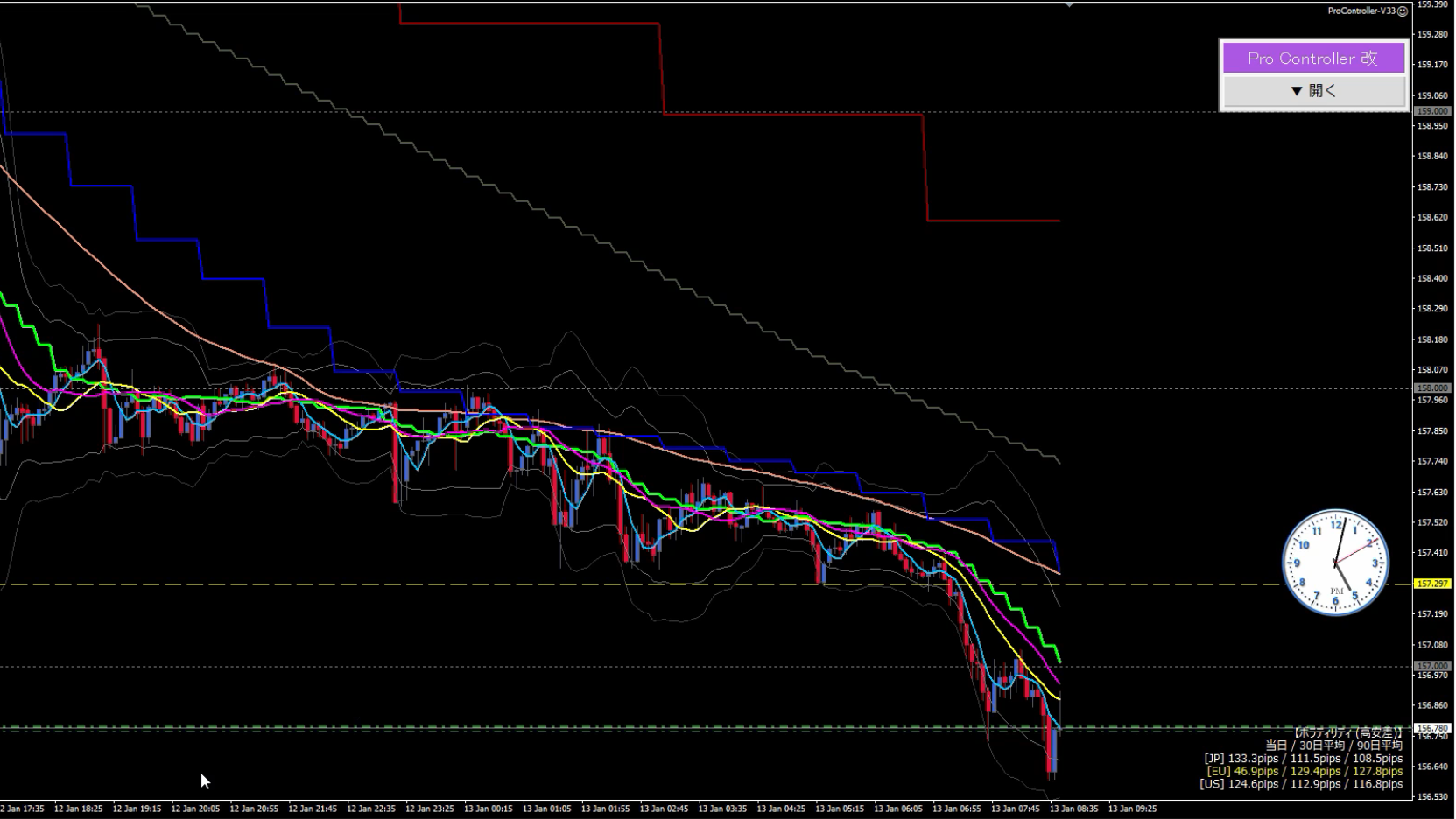Screen dimensions: 1456x819
Task: Click the [US] 124.6pips volatility row
Action: point(1301,784)
